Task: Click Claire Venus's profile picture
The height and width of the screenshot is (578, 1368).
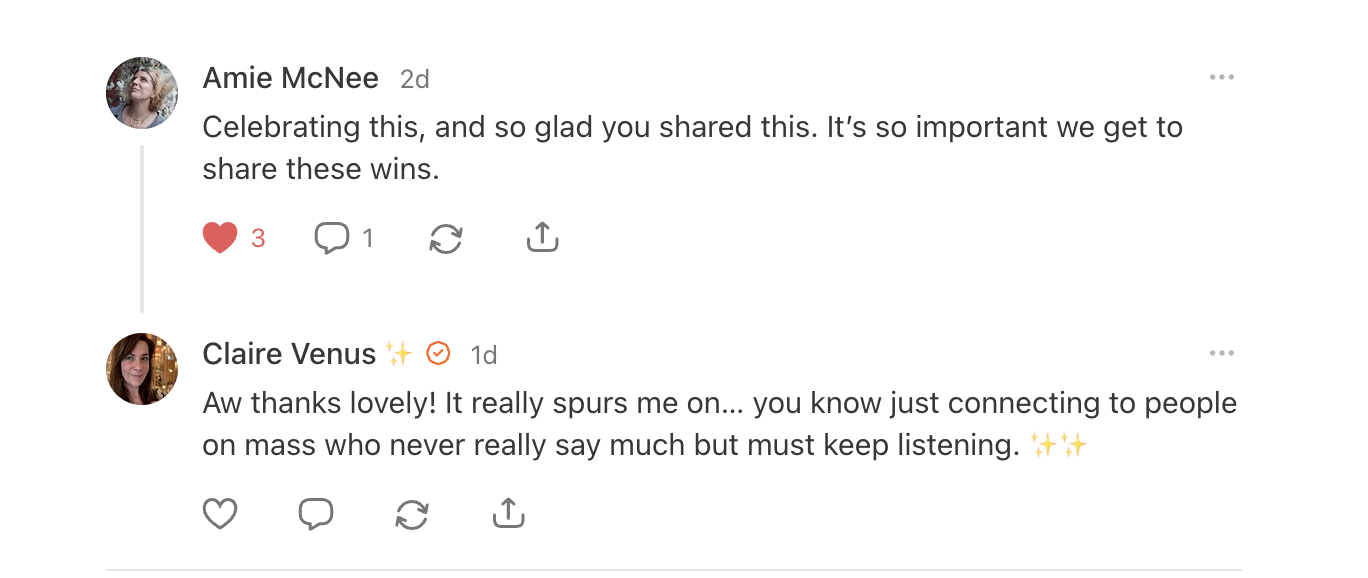Action: pyautogui.click(x=142, y=369)
